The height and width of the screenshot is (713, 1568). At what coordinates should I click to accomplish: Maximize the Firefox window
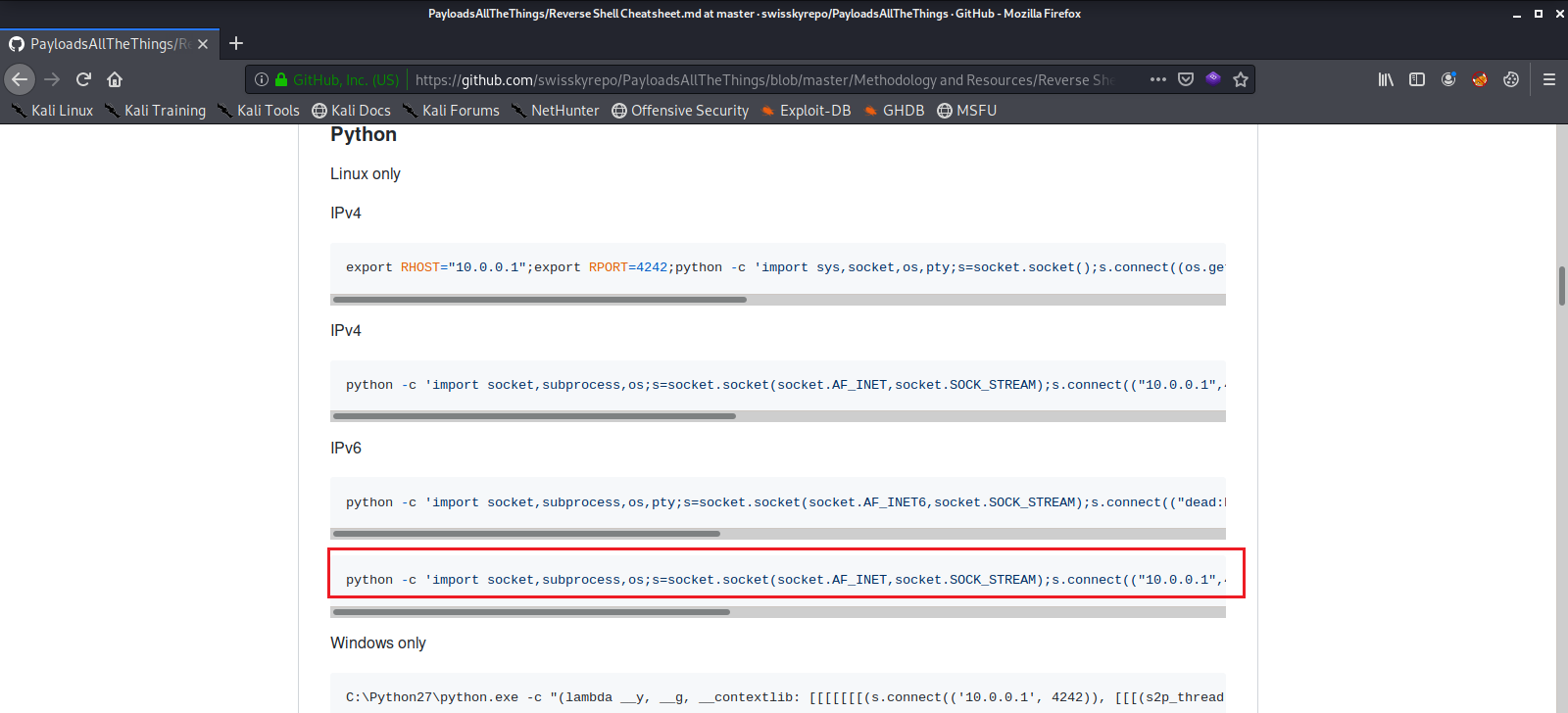[x=1539, y=14]
